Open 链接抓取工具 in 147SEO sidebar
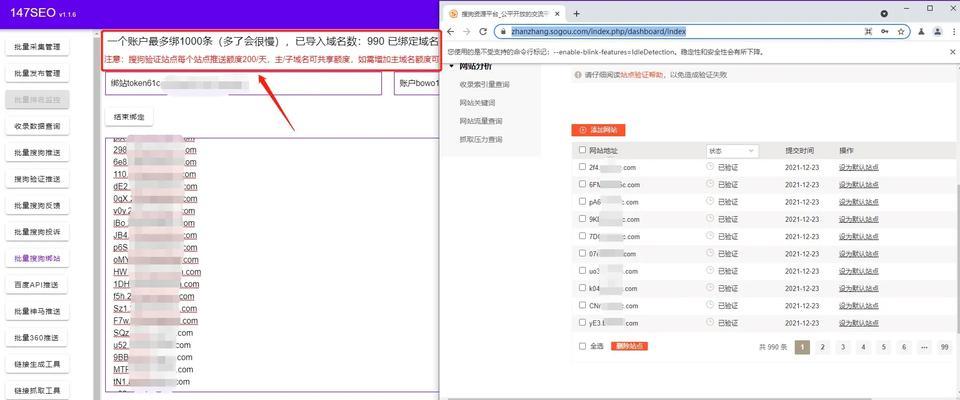 tap(37, 390)
